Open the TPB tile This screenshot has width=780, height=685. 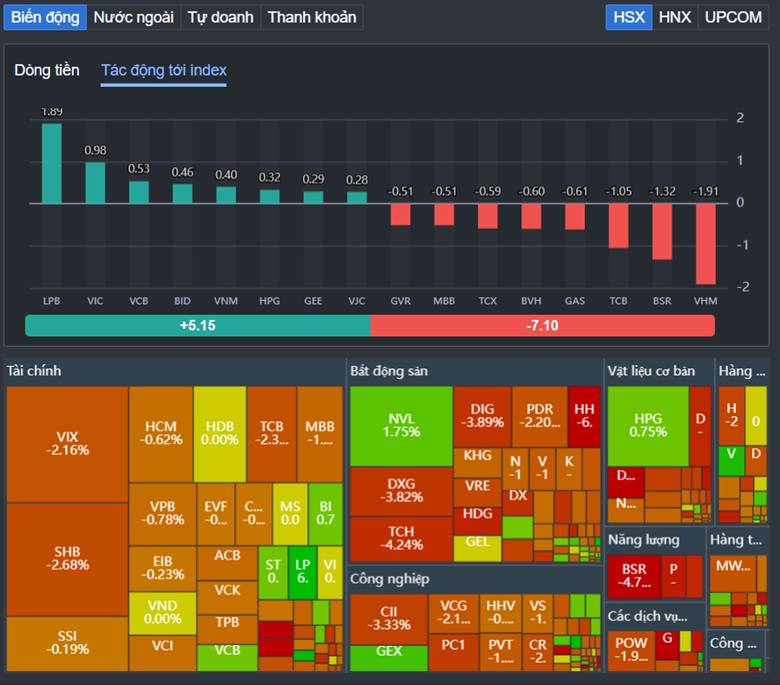227,629
